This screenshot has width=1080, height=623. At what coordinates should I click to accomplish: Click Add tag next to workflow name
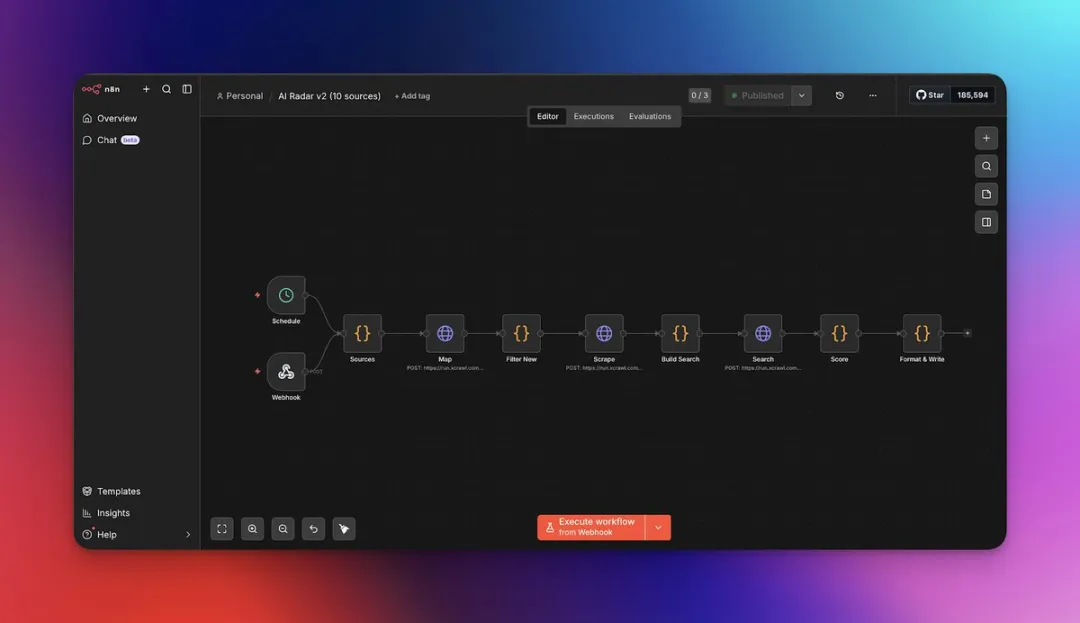[412, 96]
